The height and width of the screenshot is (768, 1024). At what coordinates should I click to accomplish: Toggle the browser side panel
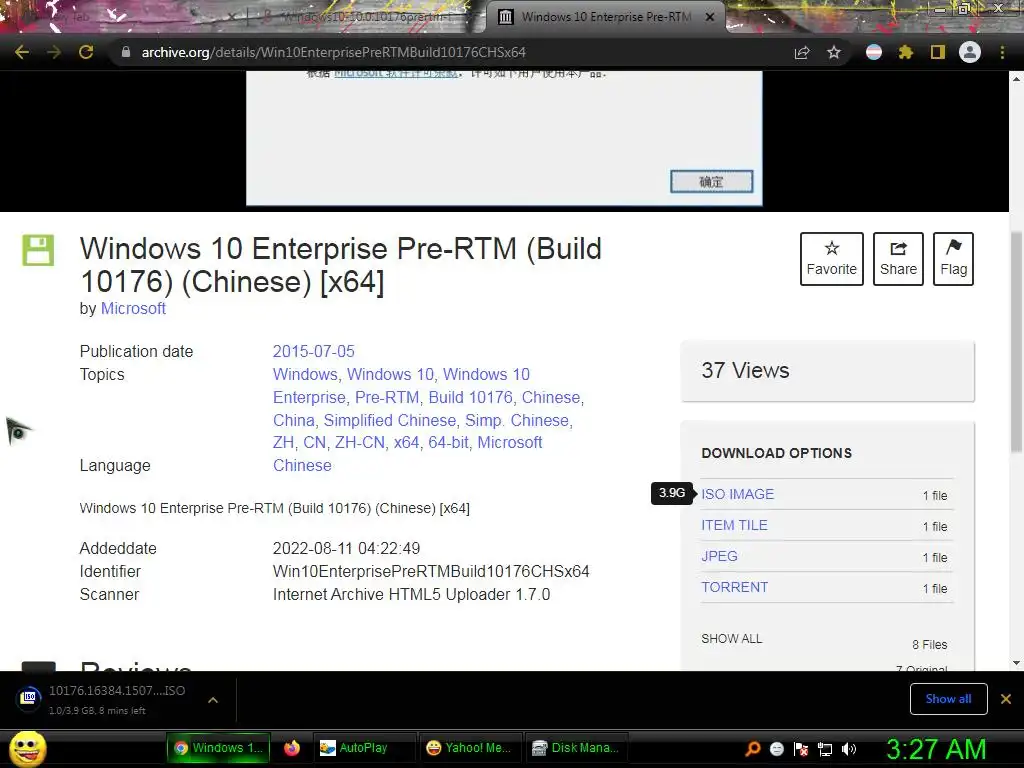[x=938, y=52]
